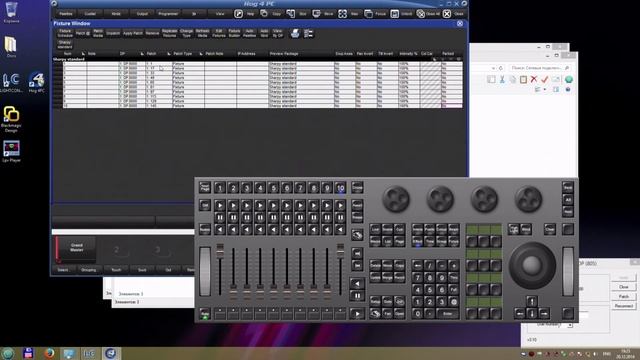Toggle the View By DP button
The width and height of the screenshot is (640, 360).
(278, 33)
